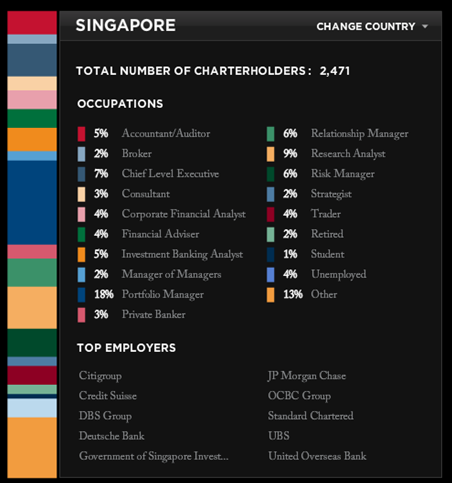Select the light blue Unemployed bar segment near bottom
The image size is (452, 483).
point(32,408)
